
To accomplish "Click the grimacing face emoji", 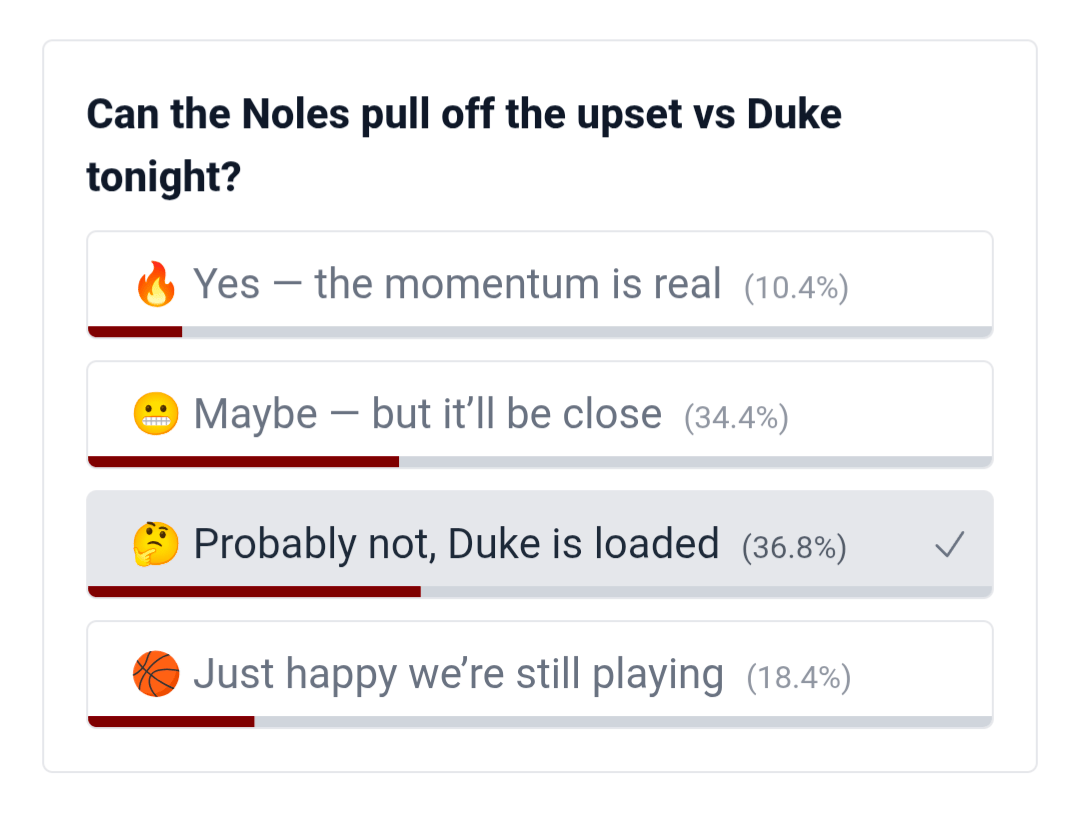I will pos(156,415).
